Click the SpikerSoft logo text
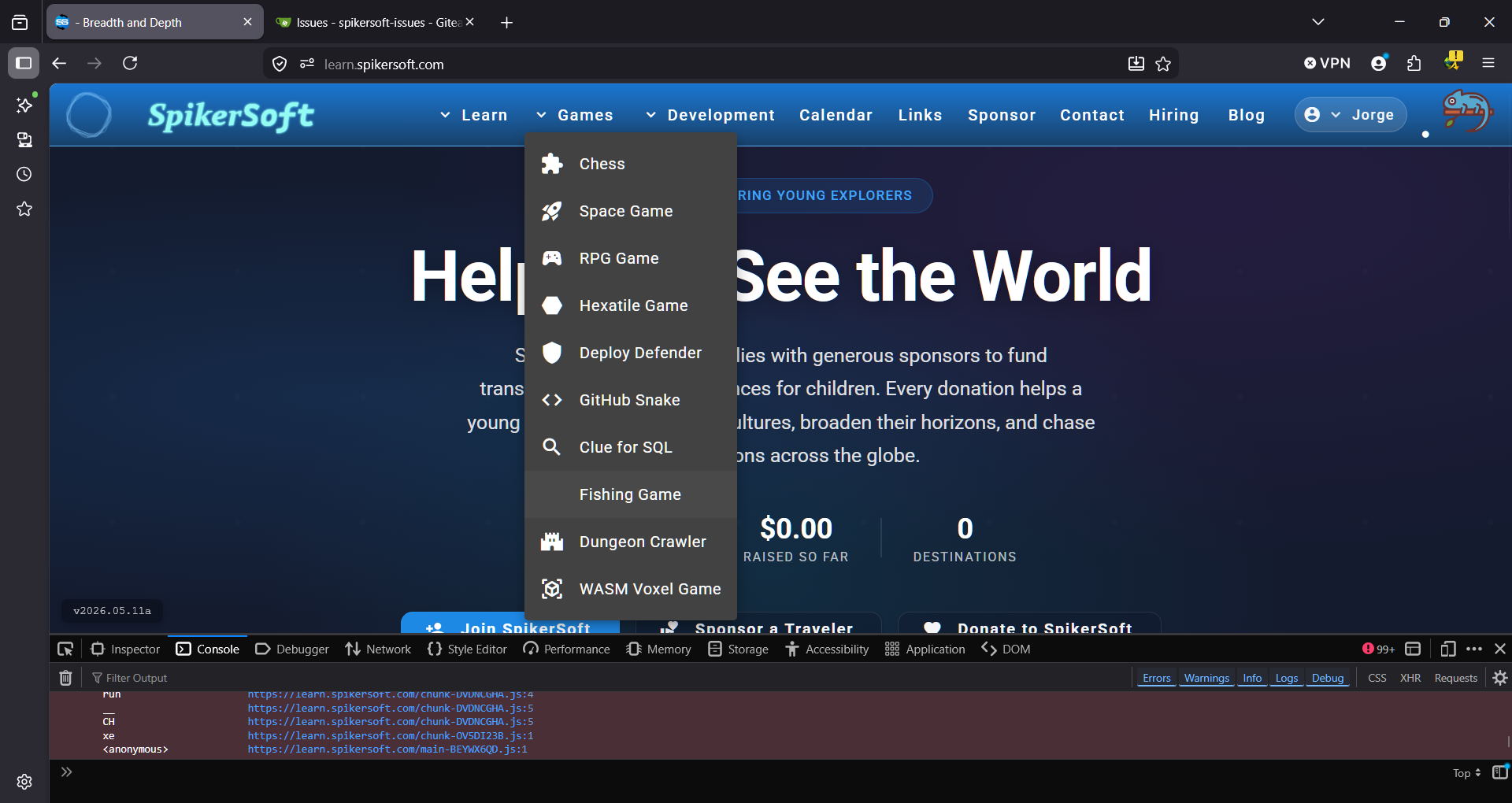The height and width of the screenshot is (803, 1512). (x=231, y=117)
